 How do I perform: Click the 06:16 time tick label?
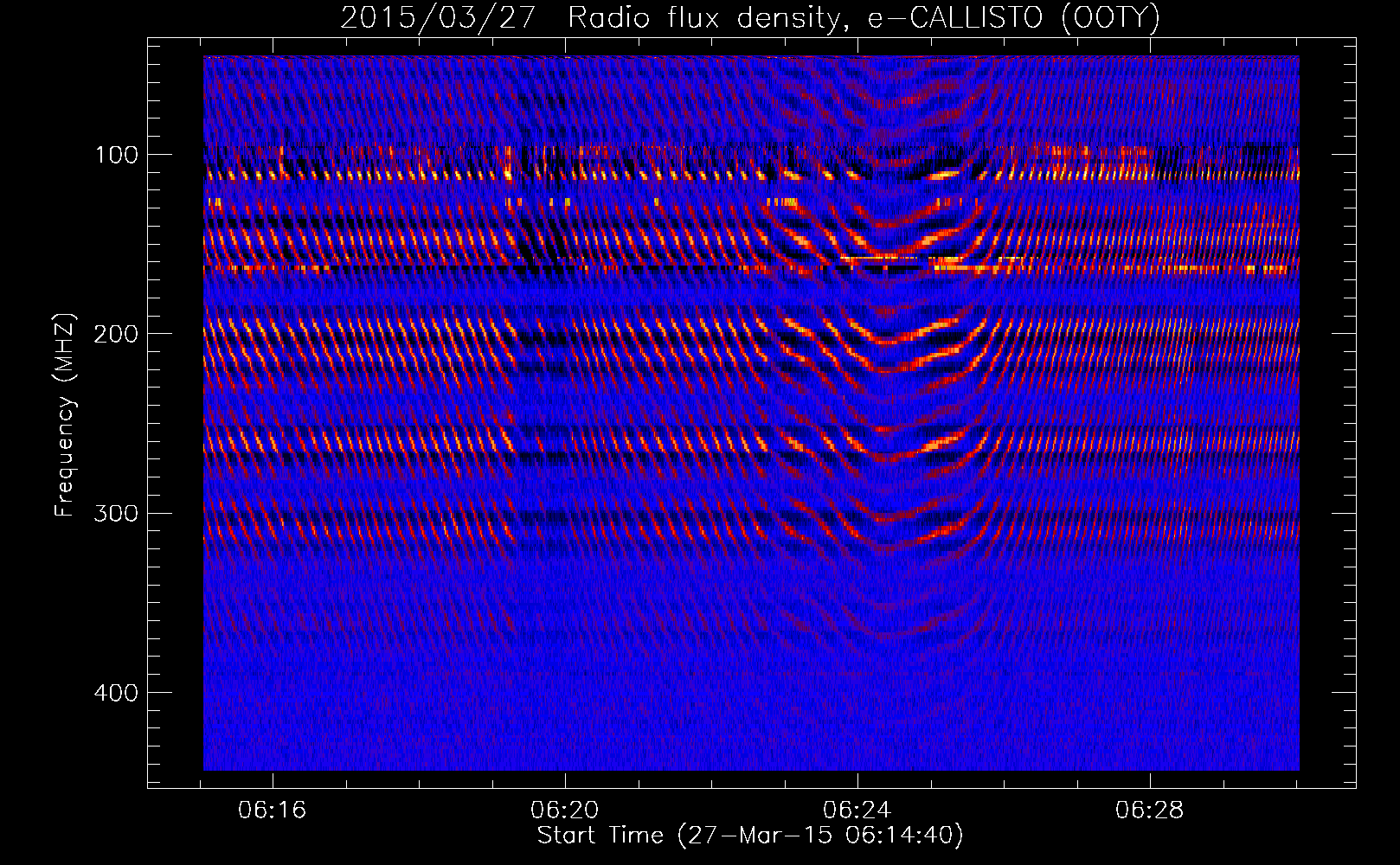[x=272, y=811]
